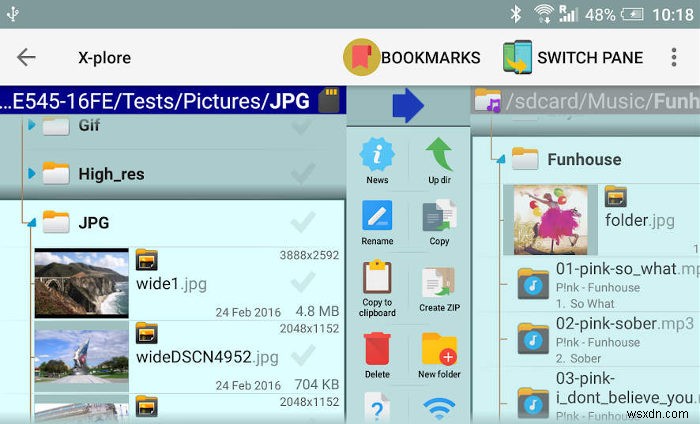Tap the SWITCH PANE label
The width and height of the screenshot is (700, 424).
point(590,58)
